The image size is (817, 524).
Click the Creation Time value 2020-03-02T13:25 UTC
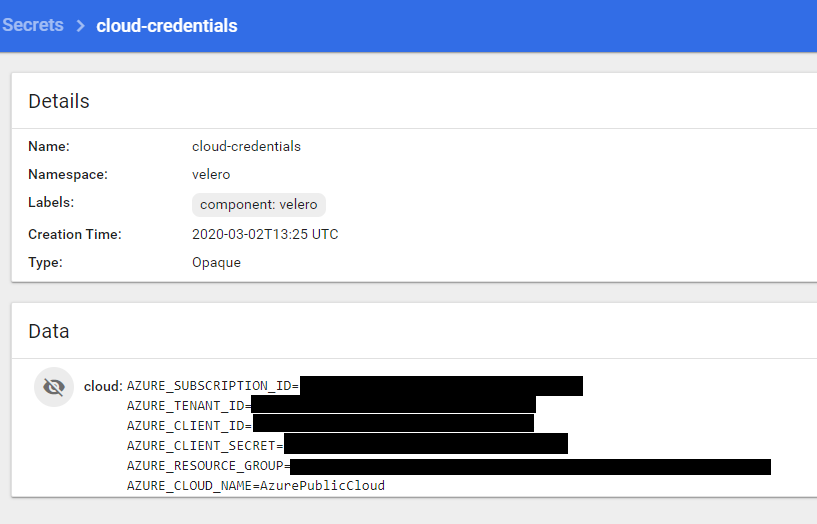(265, 234)
